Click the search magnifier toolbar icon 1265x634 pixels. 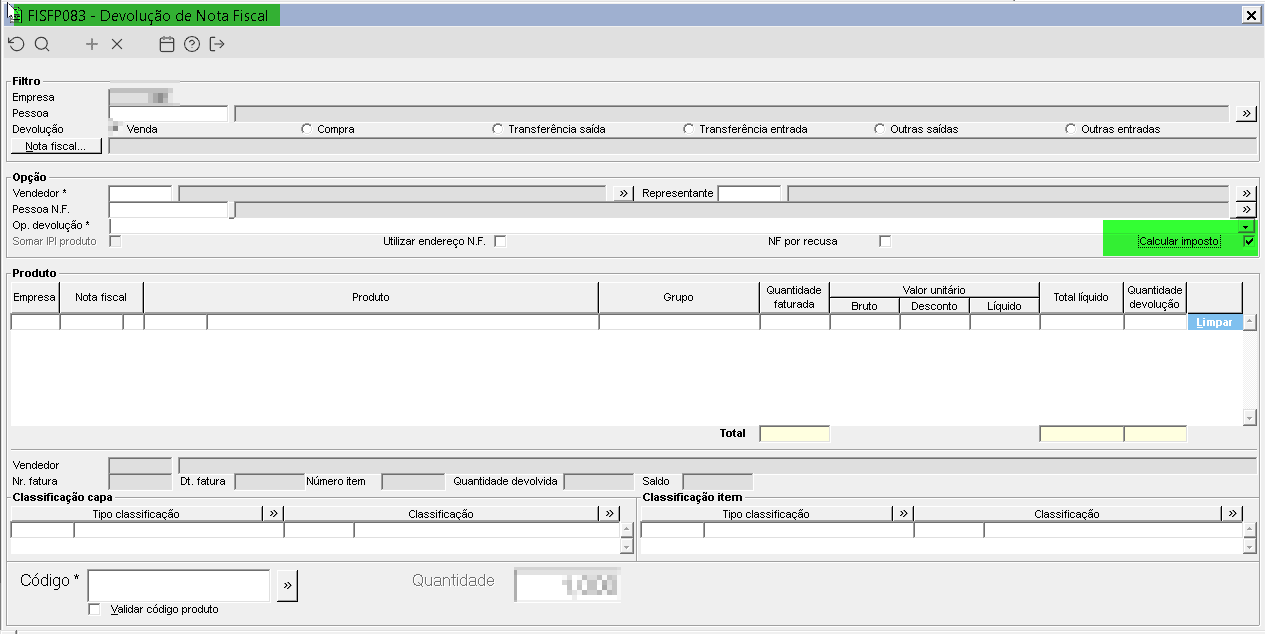coord(41,44)
